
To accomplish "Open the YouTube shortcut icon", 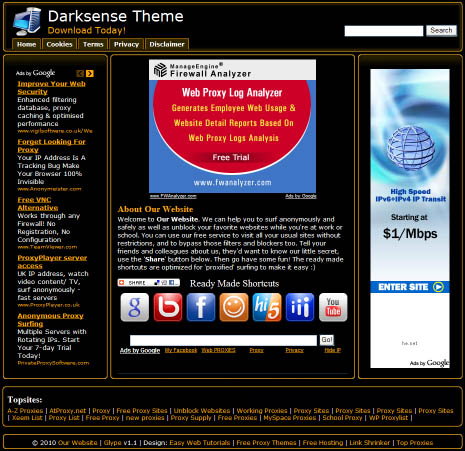I will point(333,307).
